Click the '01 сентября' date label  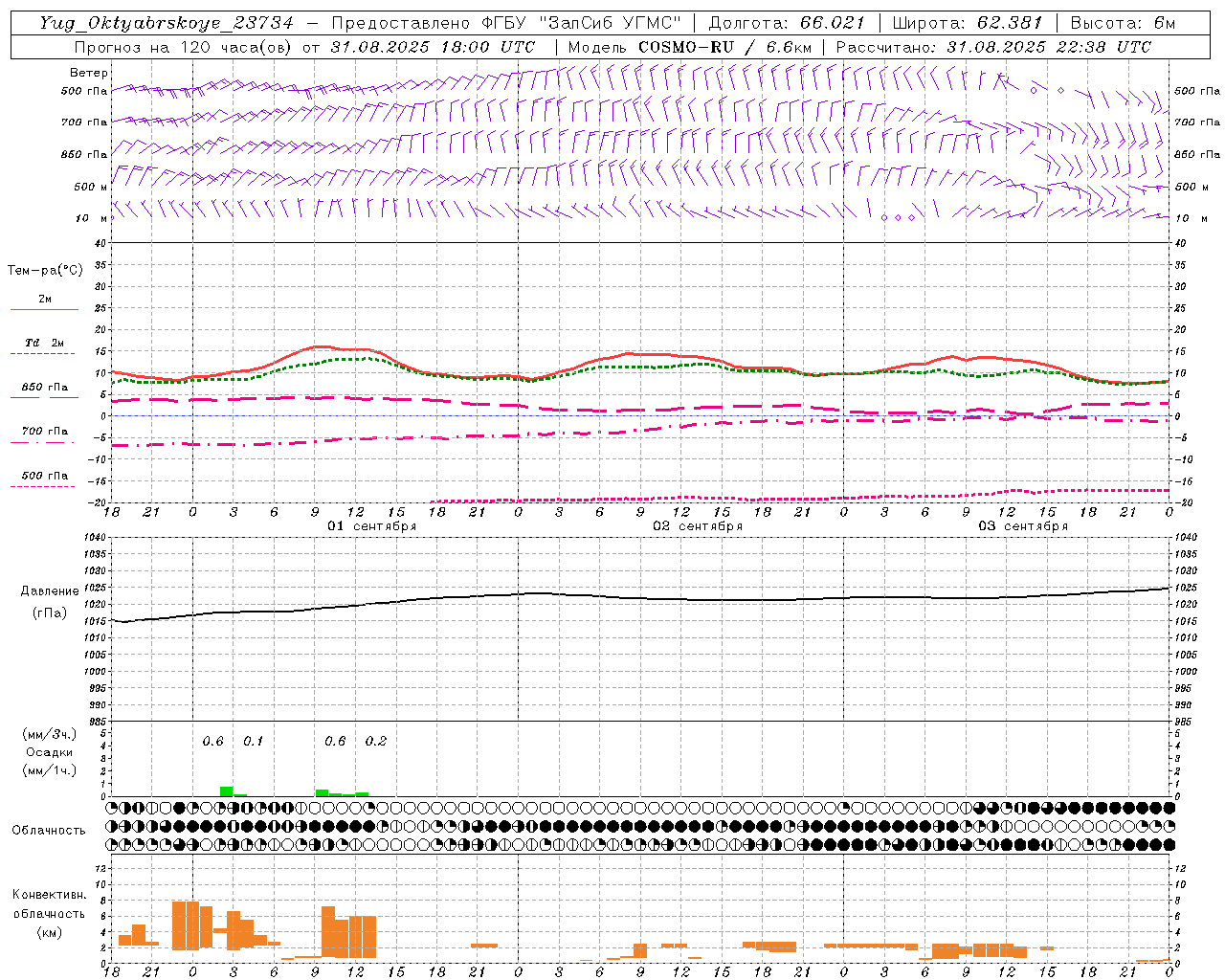tap(372, 526)
